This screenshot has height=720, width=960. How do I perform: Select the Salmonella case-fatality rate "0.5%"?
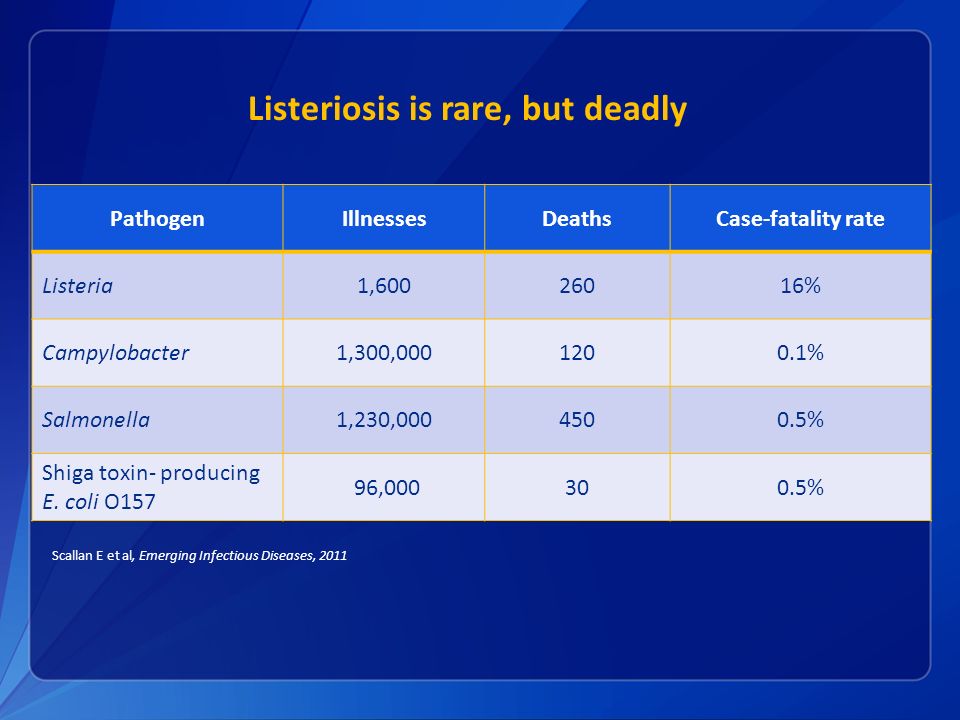click(800, 420)
